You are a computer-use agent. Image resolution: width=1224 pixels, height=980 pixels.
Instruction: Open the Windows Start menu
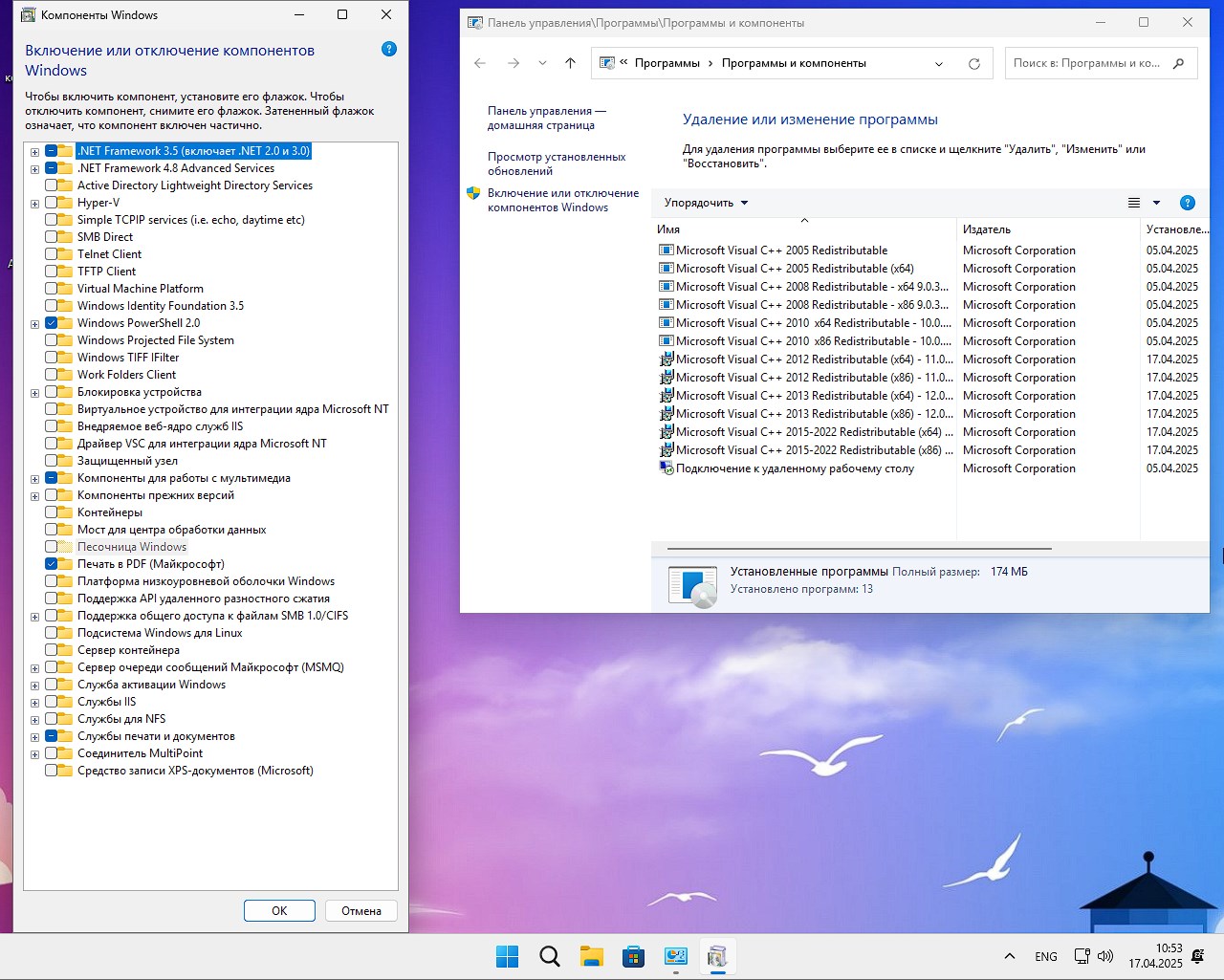point(507,956)
